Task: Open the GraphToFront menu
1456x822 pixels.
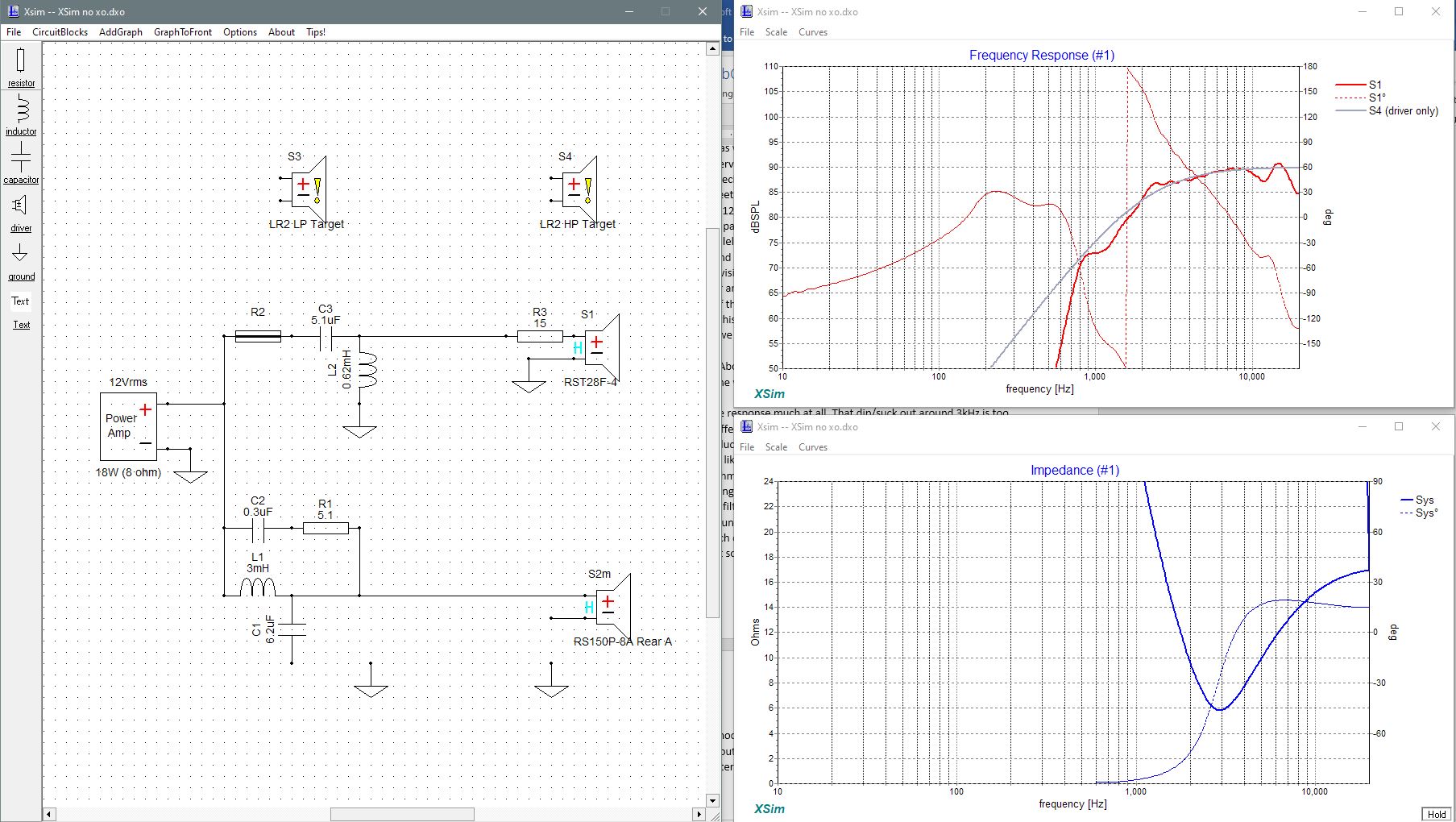Action: click(183, 32)
